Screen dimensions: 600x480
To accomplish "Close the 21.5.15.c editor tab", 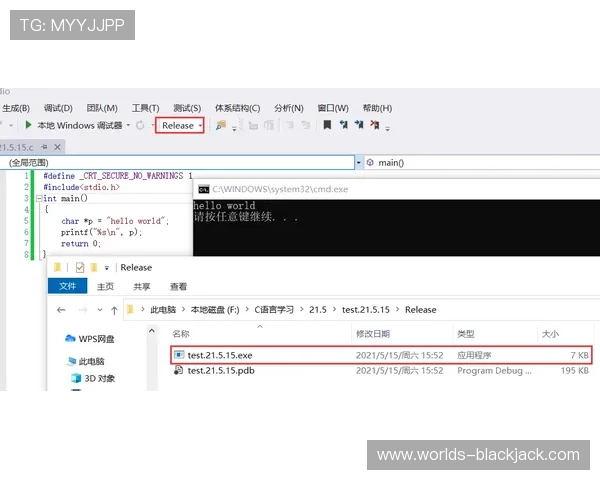I will click(57, 147).
